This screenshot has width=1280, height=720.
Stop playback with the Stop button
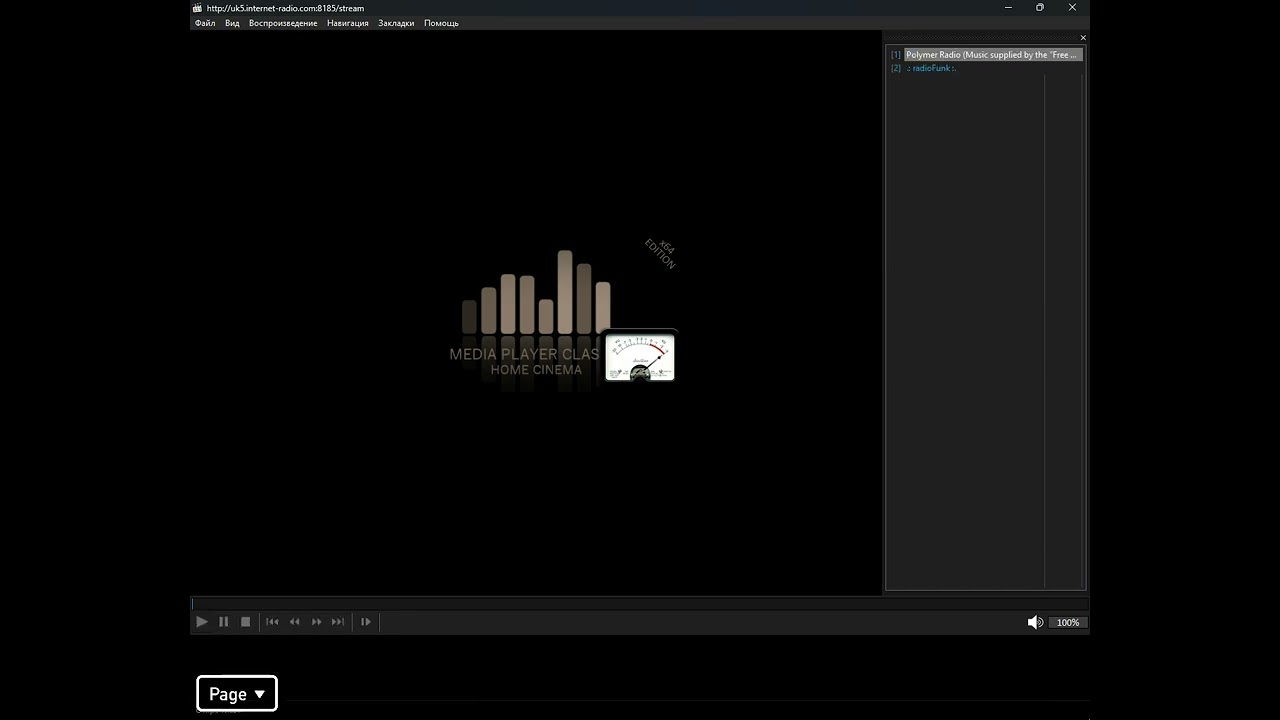point(246,622)
